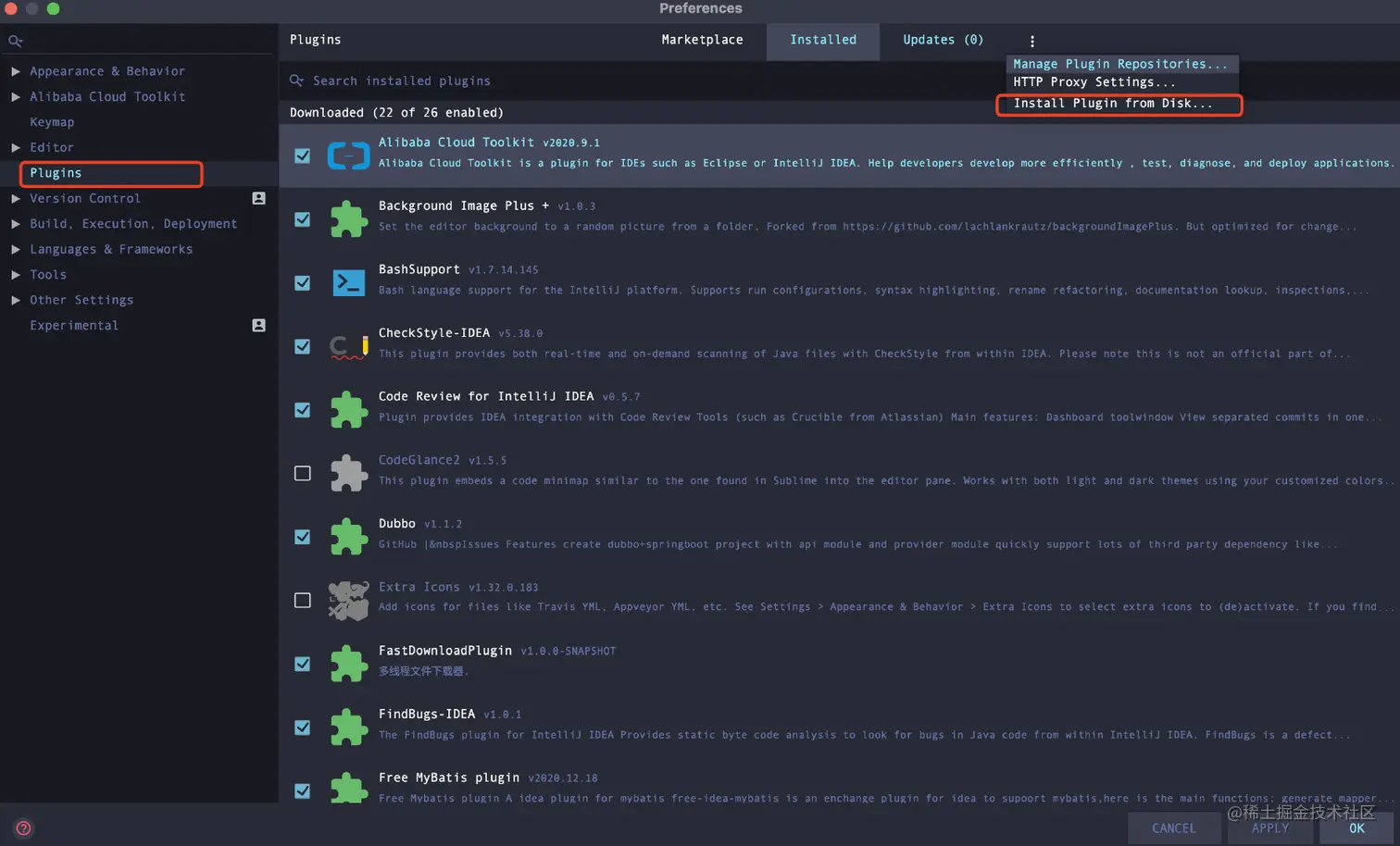The image size is (1400, 846).
Task: Click the settings search magnifier icon
Action: (15, 41)
